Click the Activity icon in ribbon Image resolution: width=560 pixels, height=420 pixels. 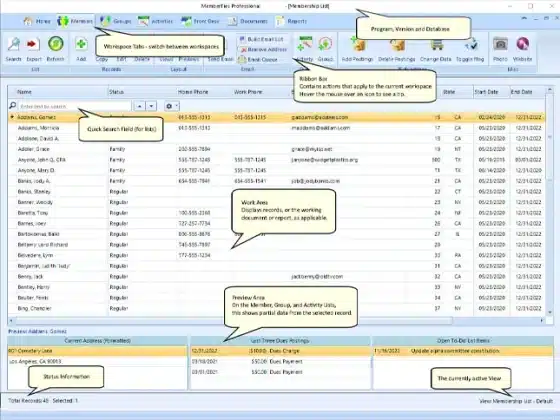point(305,44)
